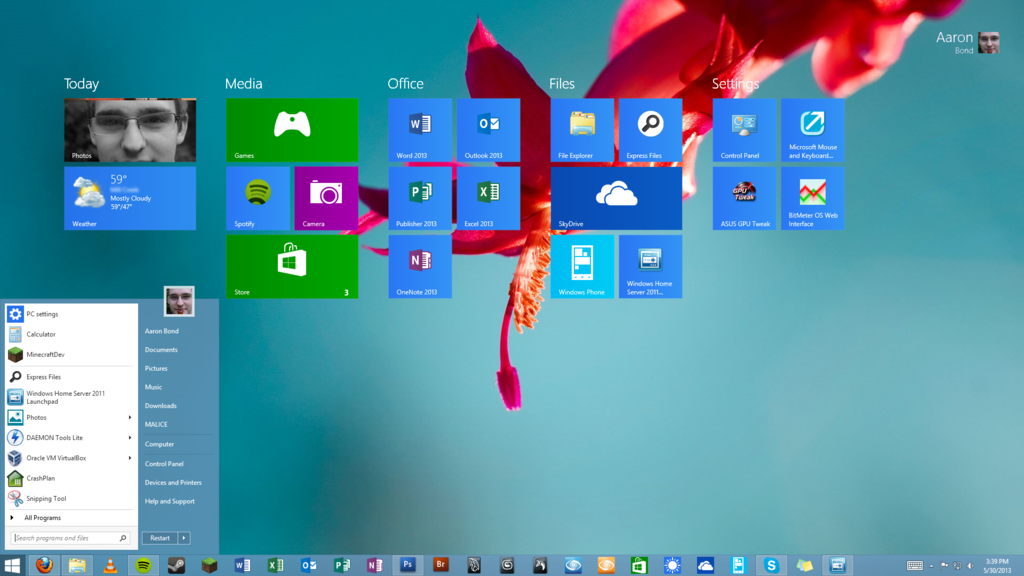Open the SkyDrive tile
This screenshot has width=1024, height=576.
pos(616,198)
